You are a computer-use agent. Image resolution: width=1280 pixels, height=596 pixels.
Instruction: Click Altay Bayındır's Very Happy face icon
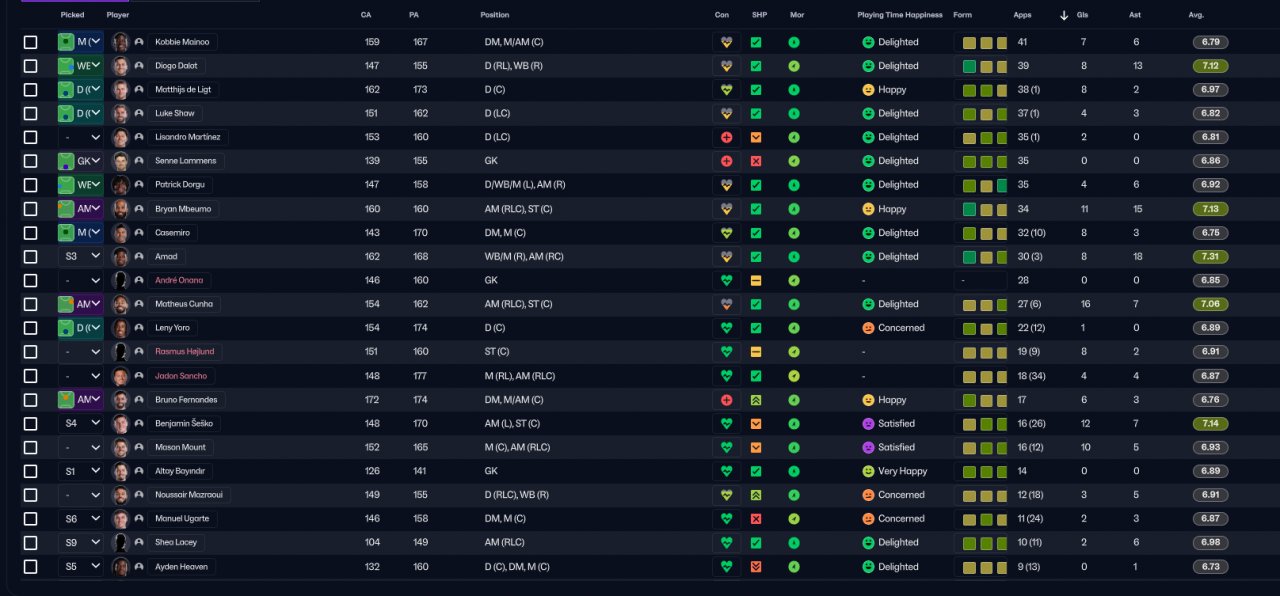pos(868,471)
